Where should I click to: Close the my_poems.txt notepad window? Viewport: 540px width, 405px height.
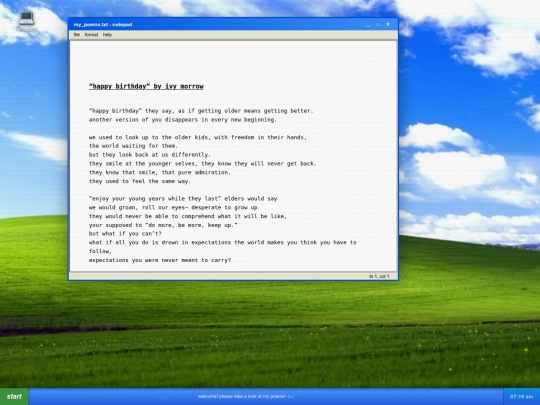(x=388, y=24)
